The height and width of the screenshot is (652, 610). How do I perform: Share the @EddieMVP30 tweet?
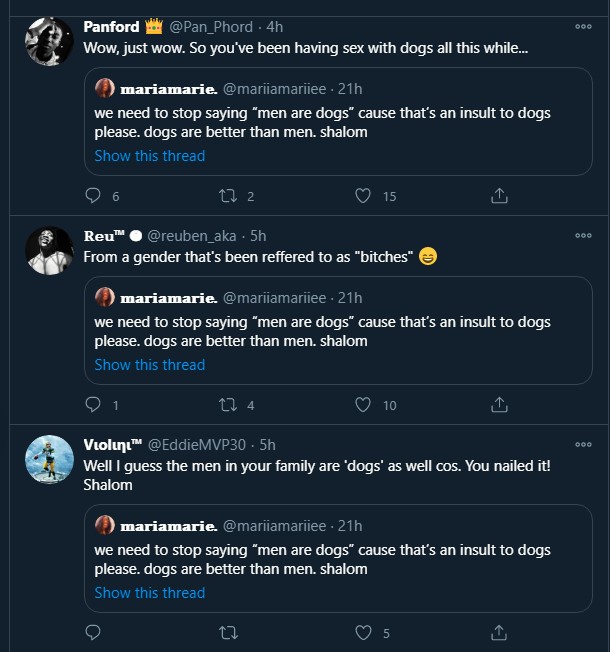point(499,633)
